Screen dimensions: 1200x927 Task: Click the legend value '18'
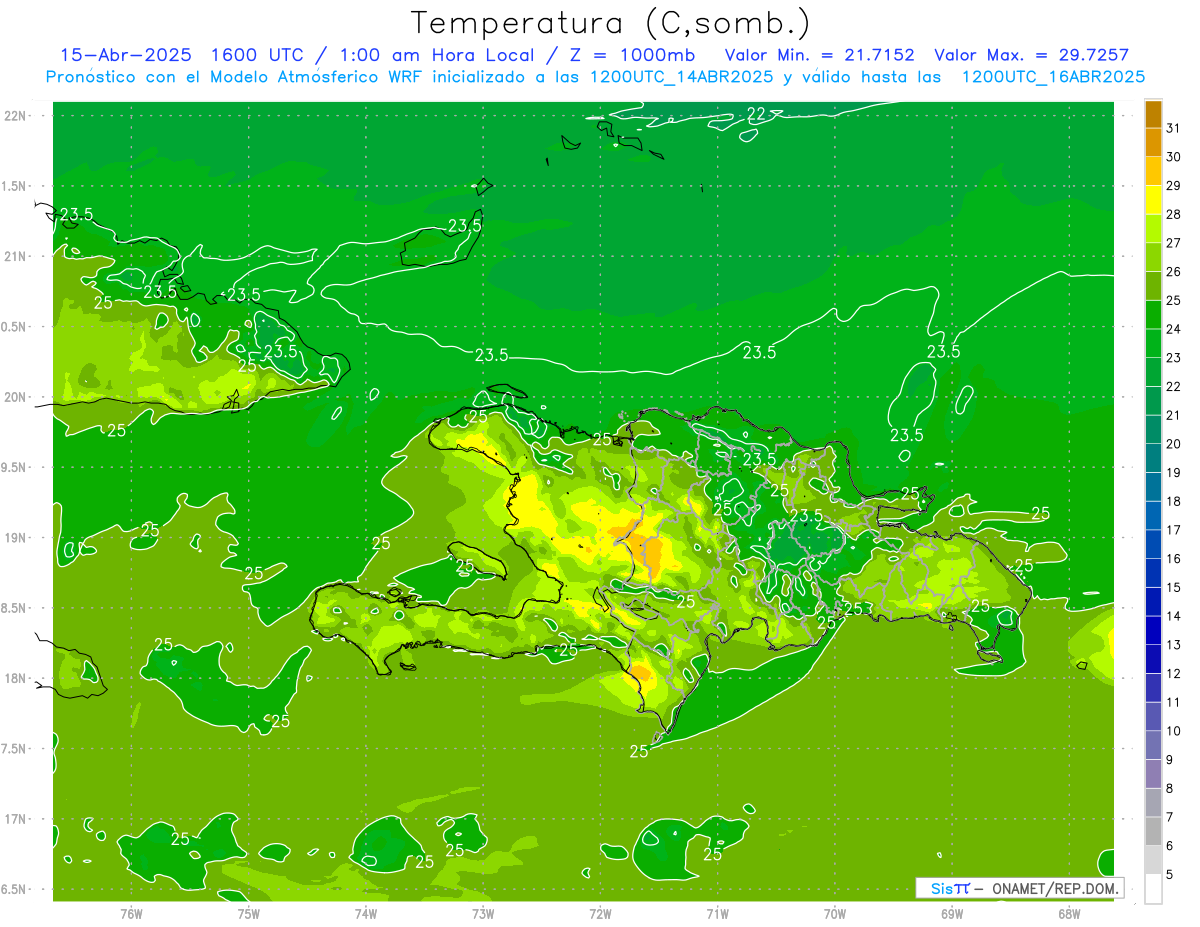pyautogui.click(x=1174, y=501)
